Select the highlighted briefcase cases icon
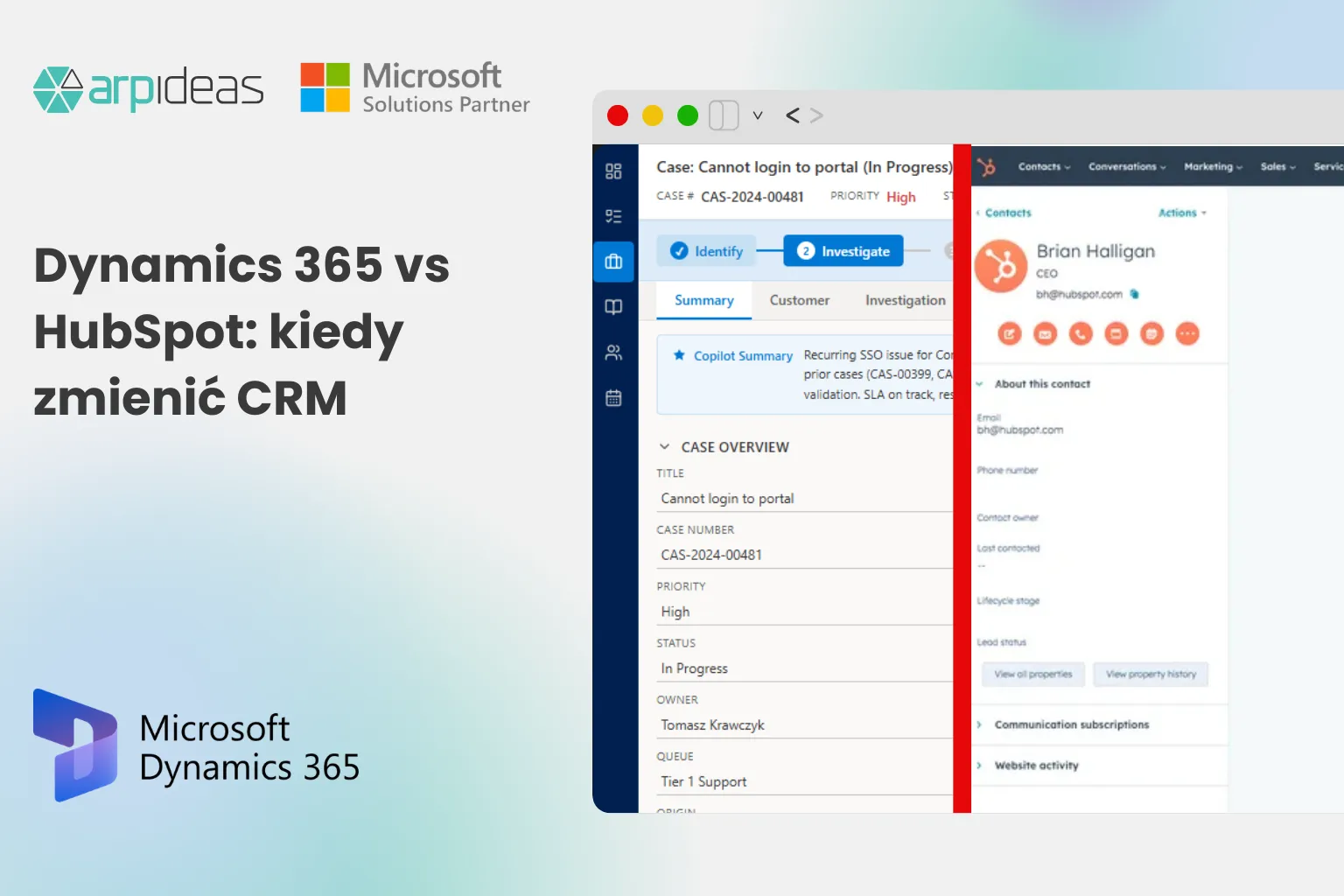The width and height of the screenshot is (1344, 896). click(613, 262)
